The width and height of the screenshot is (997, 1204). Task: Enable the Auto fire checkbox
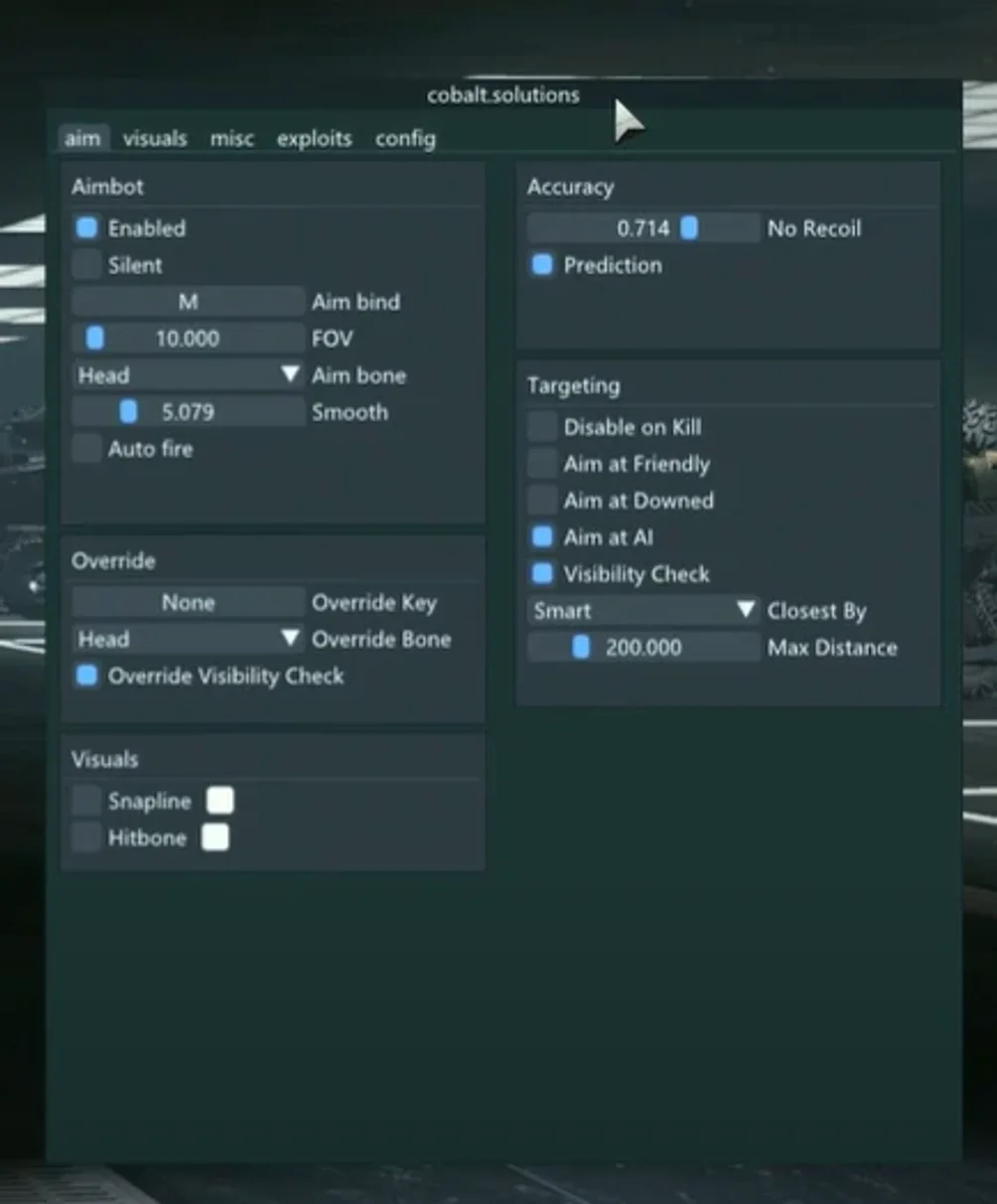[x=87, y=448]
